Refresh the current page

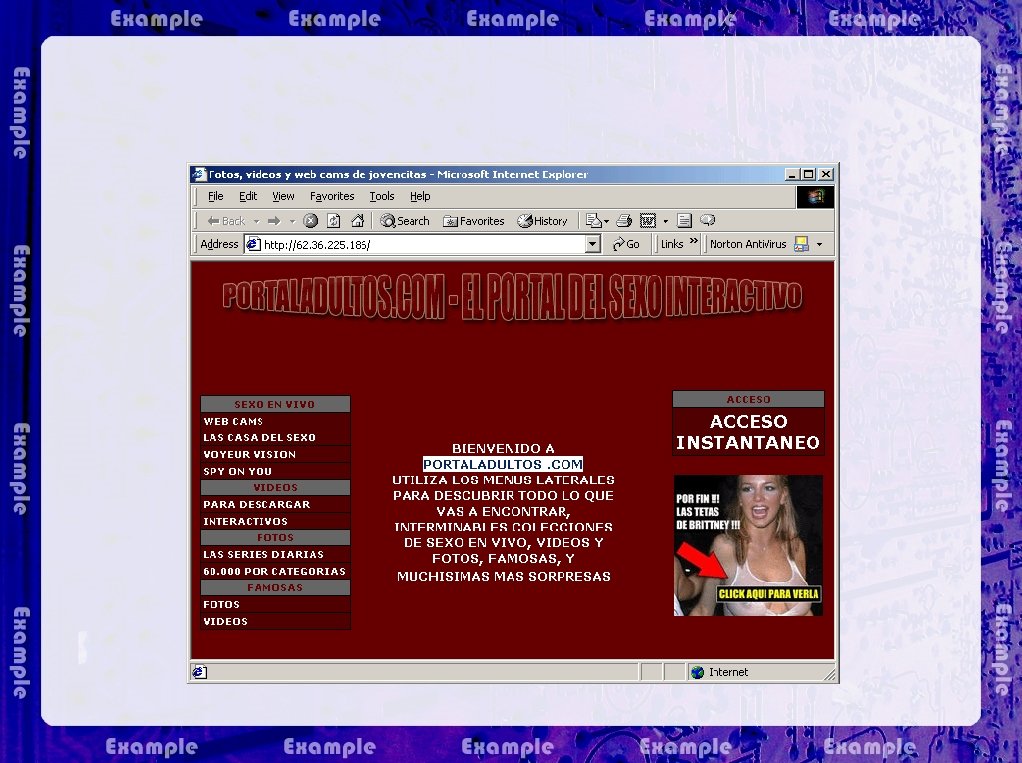click(x=334, y=221)
